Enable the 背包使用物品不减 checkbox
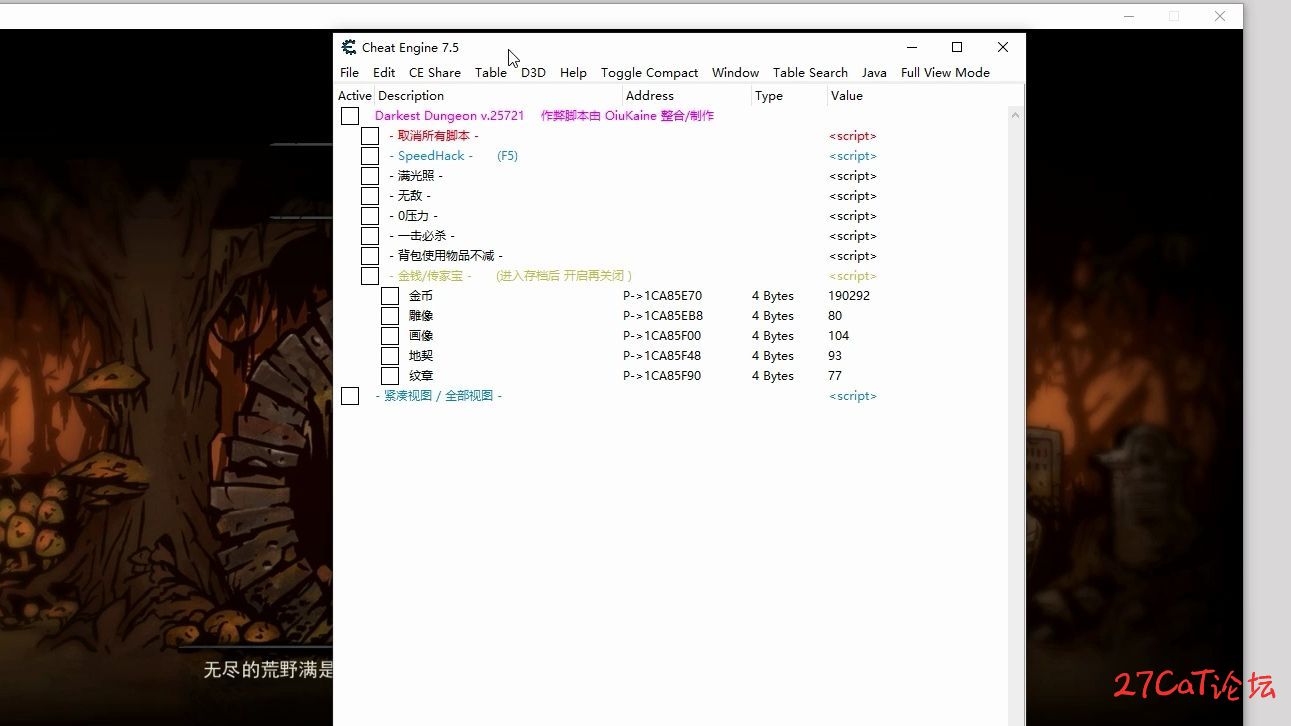This screenshot has height=726, width=1291. [370, 256]
